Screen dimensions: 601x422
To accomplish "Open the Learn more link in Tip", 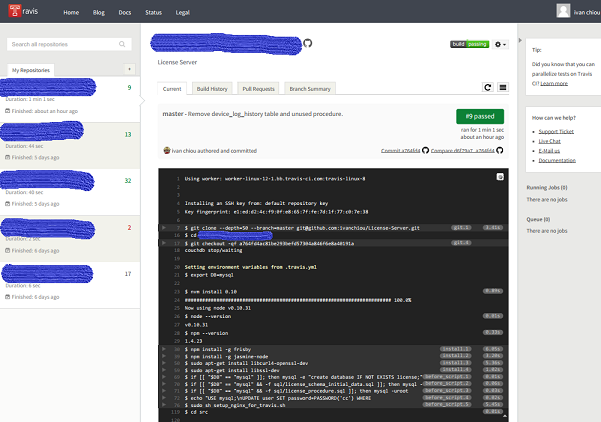I will click(554, 84).
